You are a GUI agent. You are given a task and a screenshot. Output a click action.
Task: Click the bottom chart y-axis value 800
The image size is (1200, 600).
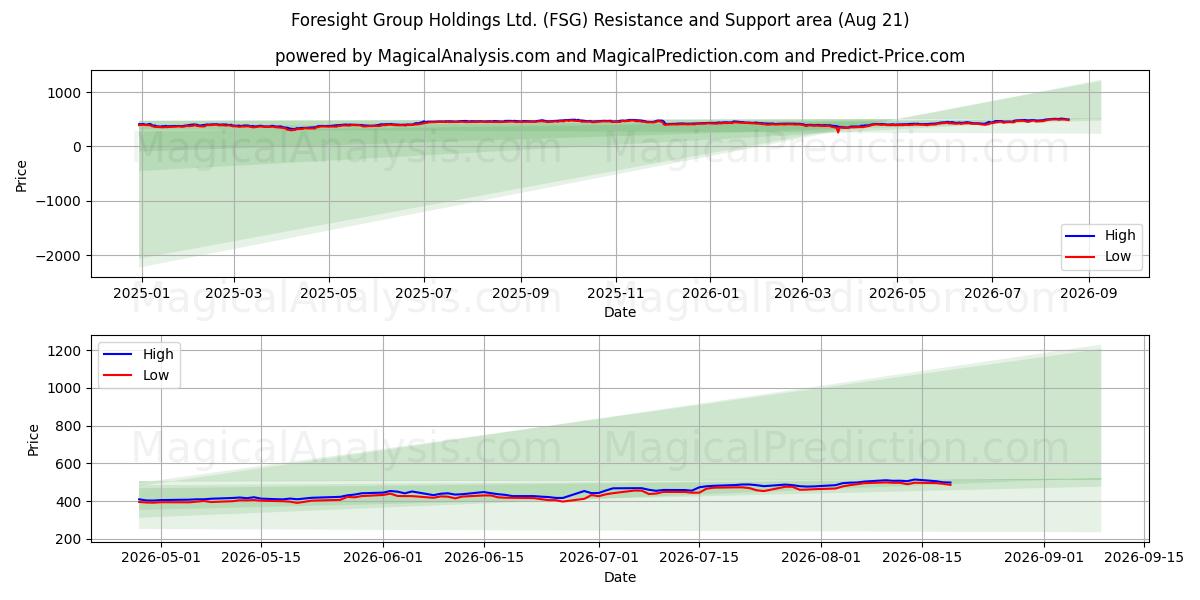tap(71, 426)
